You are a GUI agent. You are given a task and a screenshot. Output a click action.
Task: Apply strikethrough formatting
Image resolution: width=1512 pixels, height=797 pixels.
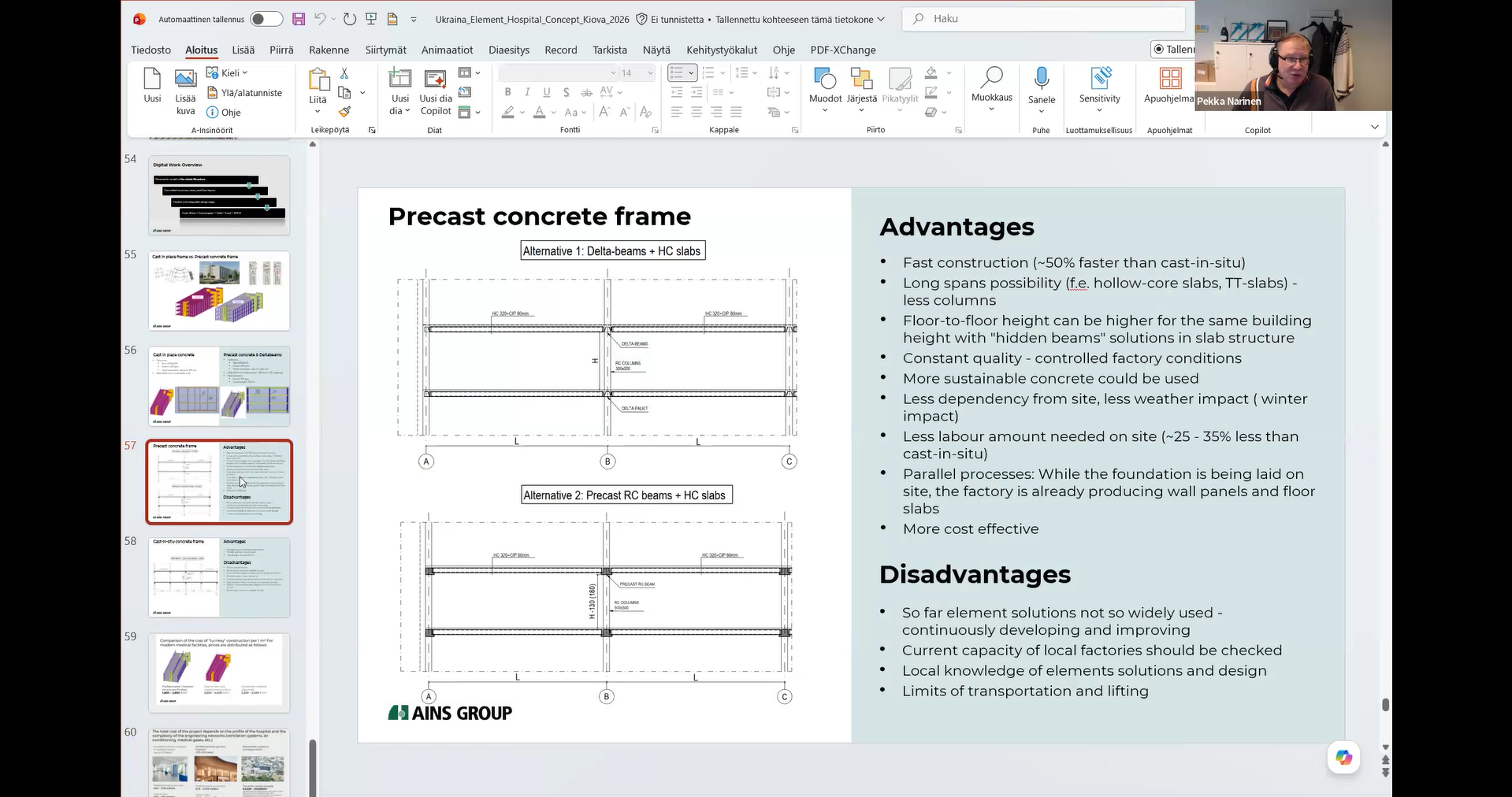click(x=586, y=93)
